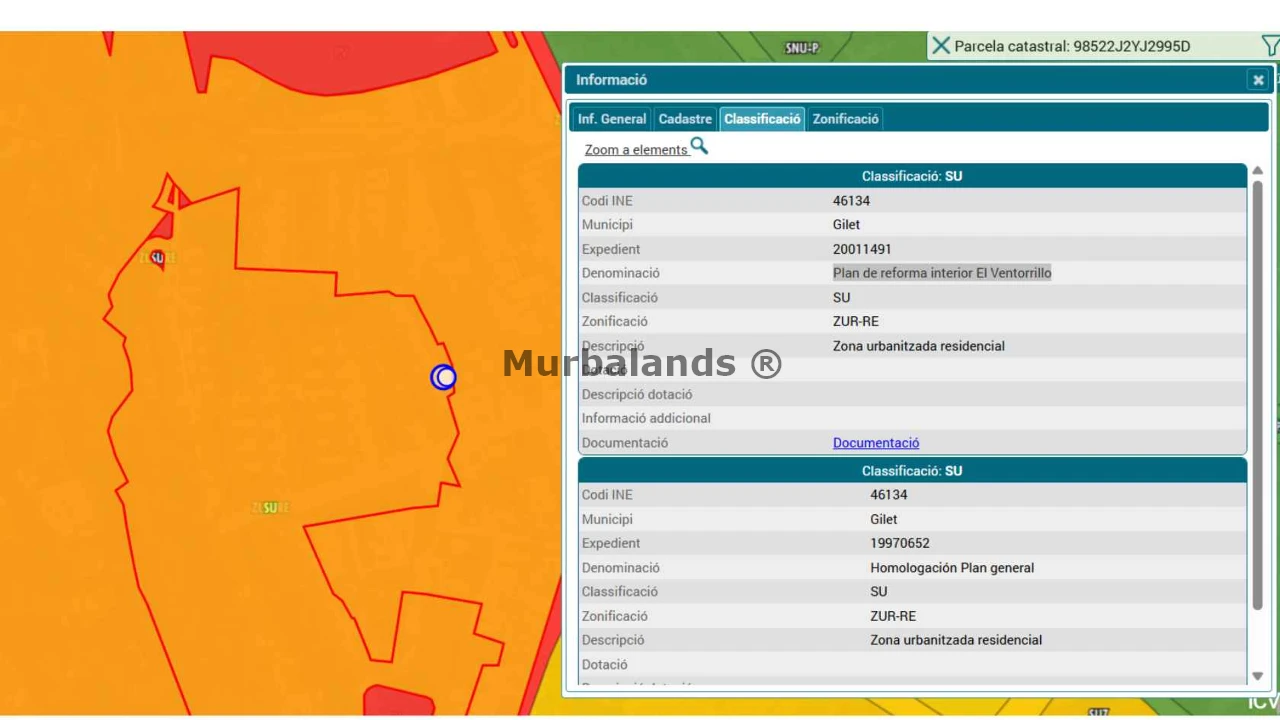Open the filter funnel icon

(x=1270, y=46)
